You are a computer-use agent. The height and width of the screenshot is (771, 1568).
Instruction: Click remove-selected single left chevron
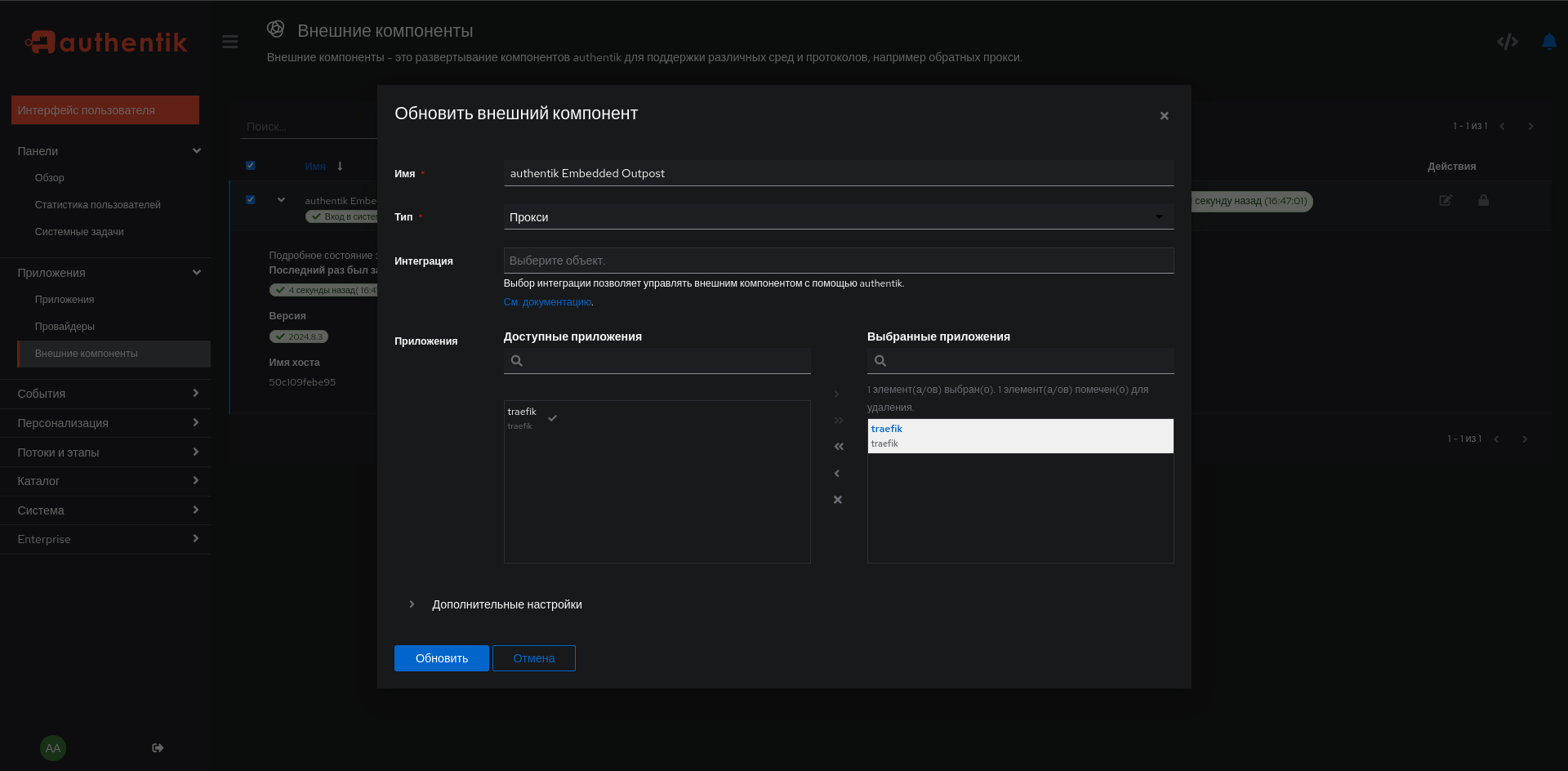point(837,474)
